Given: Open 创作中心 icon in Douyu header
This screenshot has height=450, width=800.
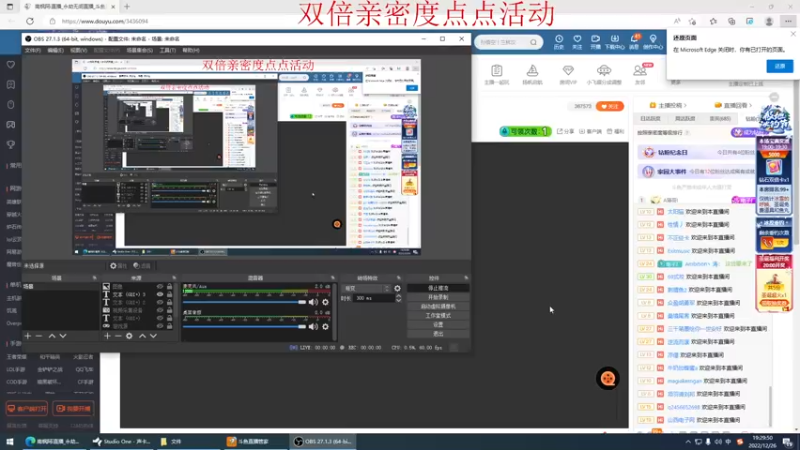Looking at the screenshot, I should [653, 42].
